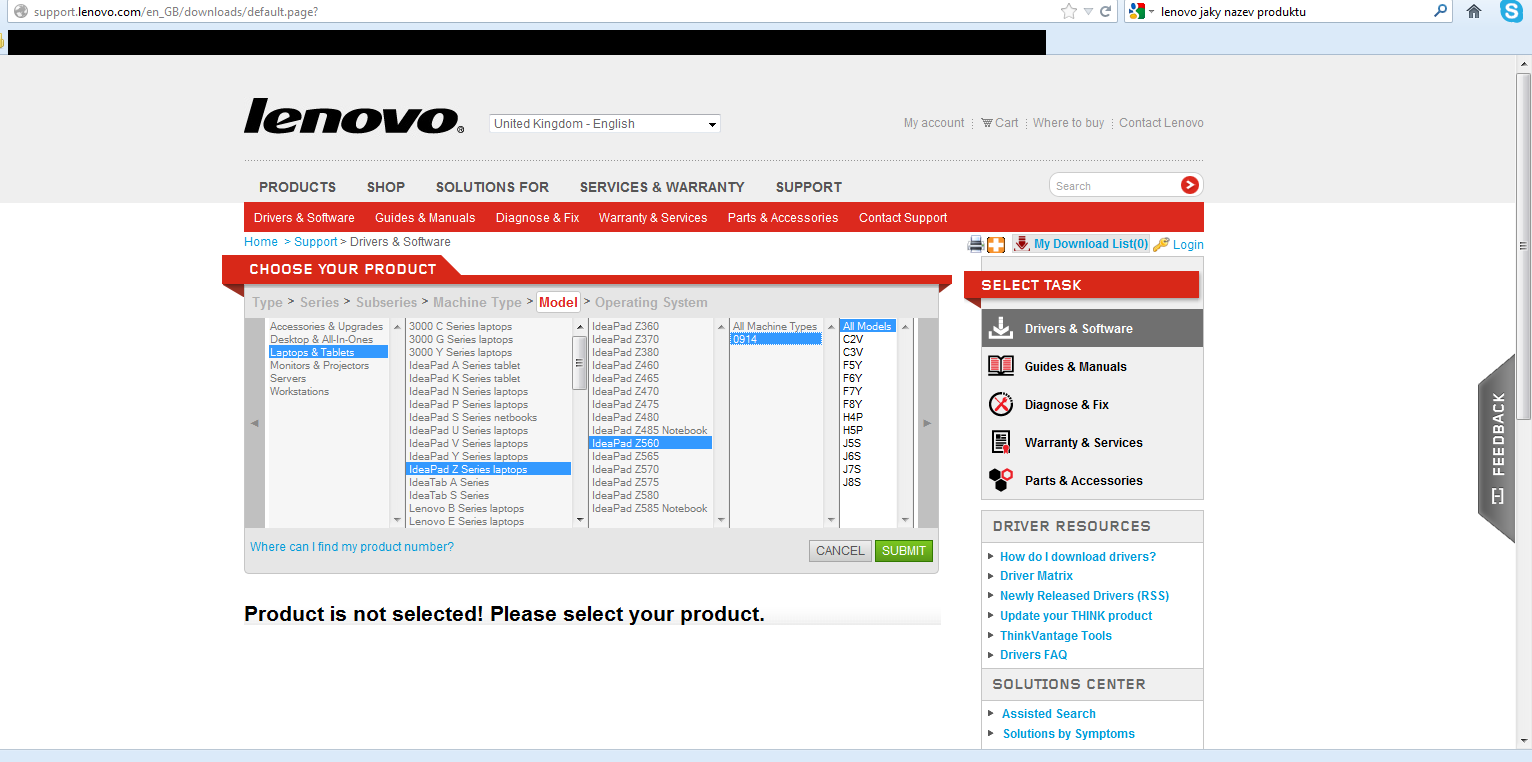Click the Series list scroll down arrow
Viewport: 1532px width, 762px height.
point(579,520)
